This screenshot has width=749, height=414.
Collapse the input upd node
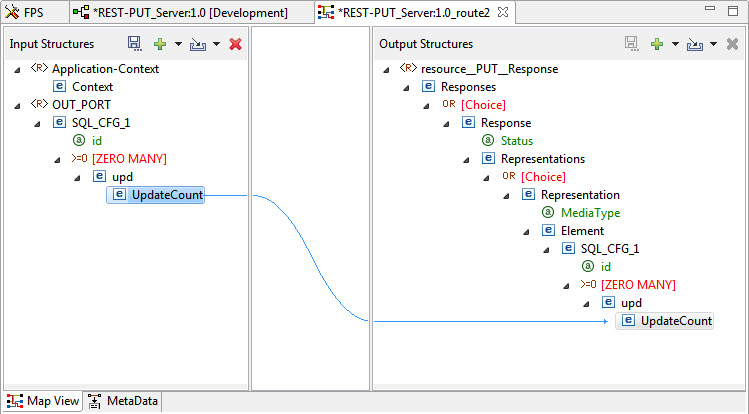pos(78,178)
